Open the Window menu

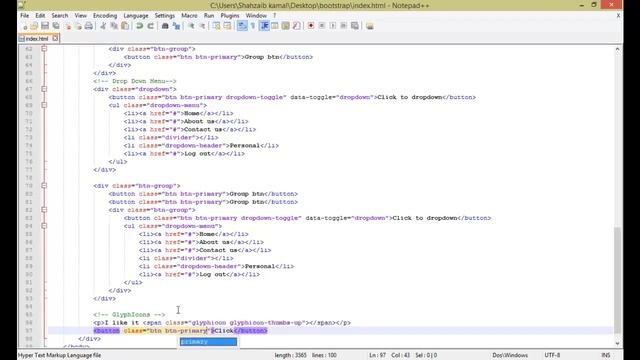(x=256, y=16)
